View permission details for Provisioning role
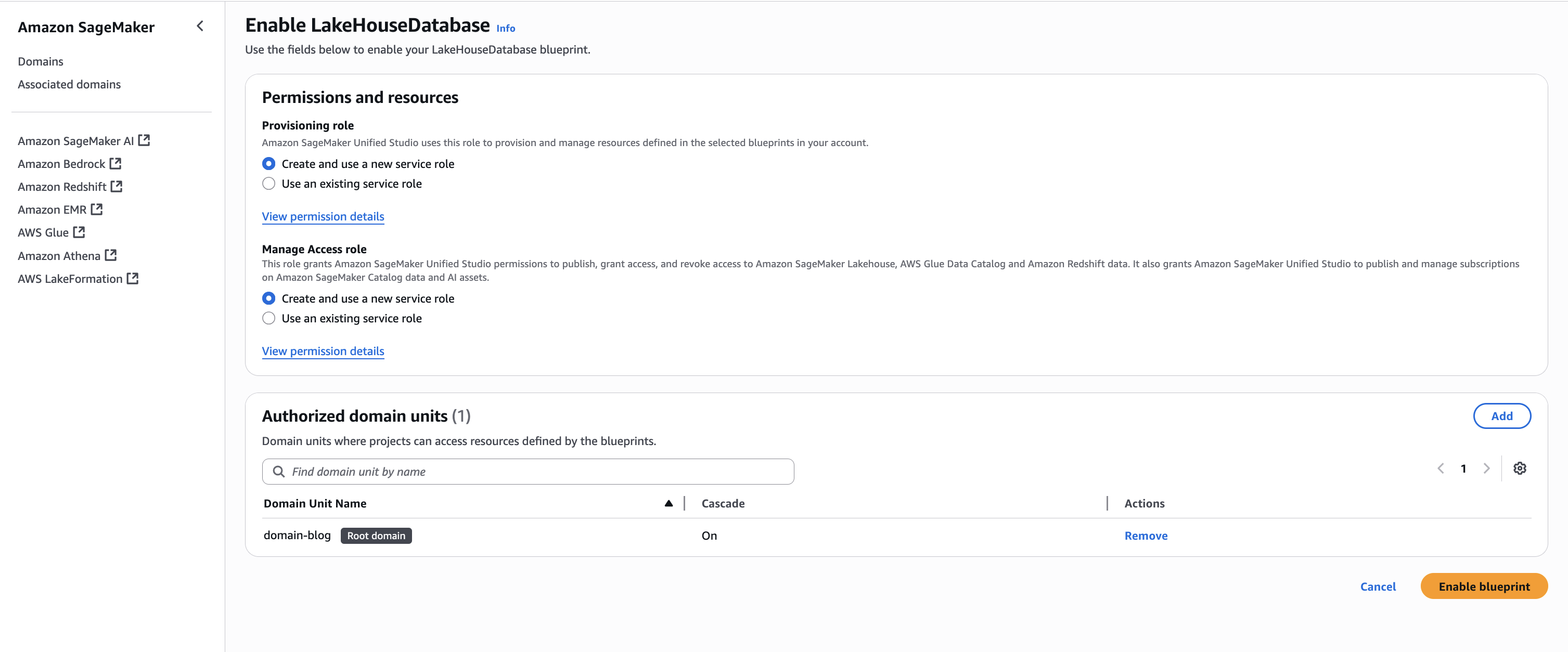Image resolution: width=1568 pixels, height=652 pixels. pos(323,216)
